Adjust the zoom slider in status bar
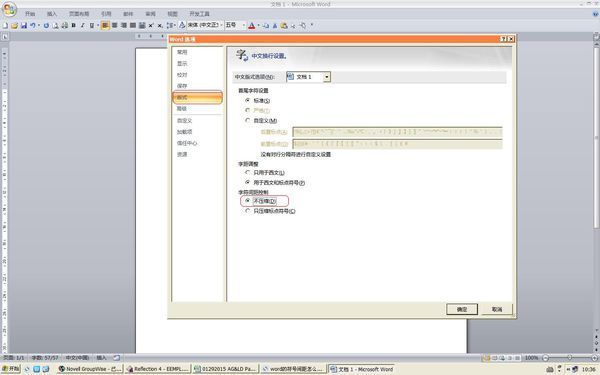The image size is (600, 375). [570, 358]
